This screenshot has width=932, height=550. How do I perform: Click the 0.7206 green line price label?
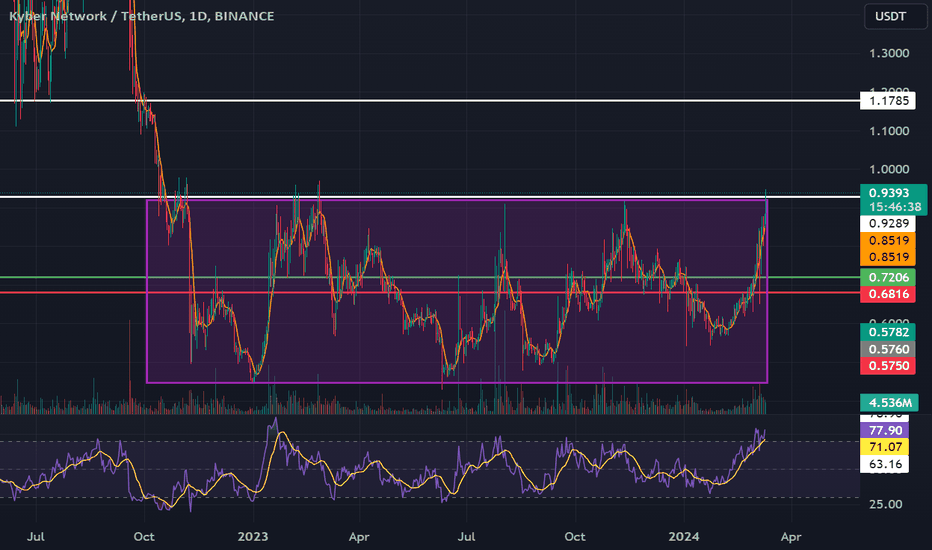point(889,277)
